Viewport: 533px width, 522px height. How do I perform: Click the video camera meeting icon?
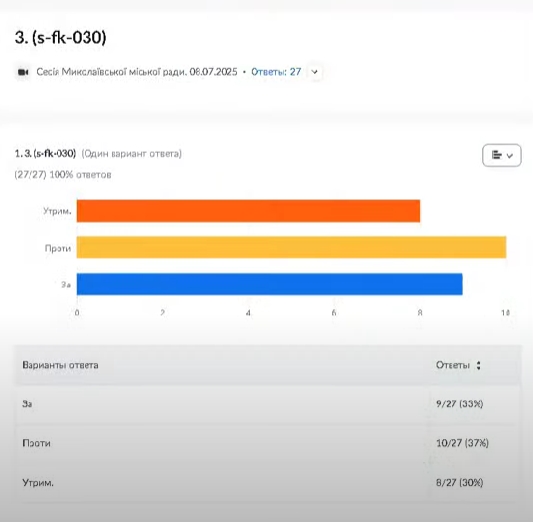coord(23,72)
